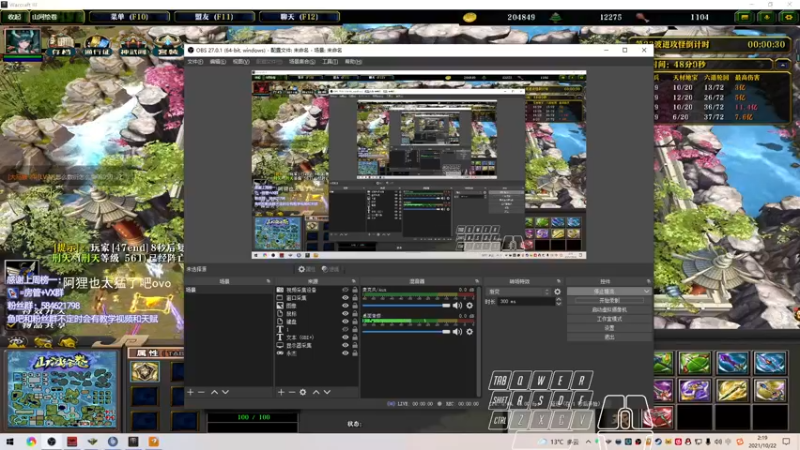Open settings gear for 桌面音频 channel

point(469,332)
